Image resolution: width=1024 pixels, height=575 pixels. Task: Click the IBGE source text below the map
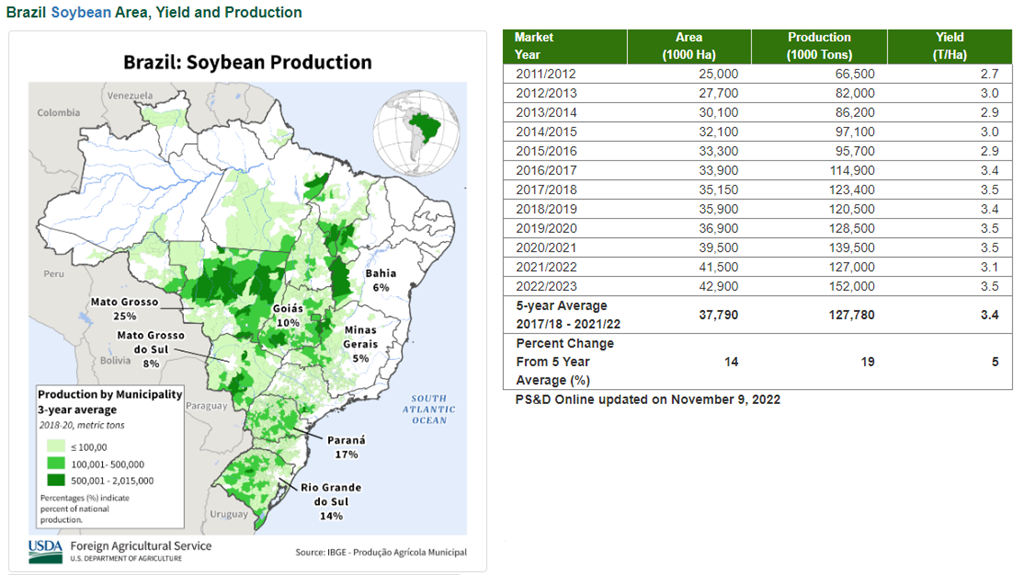point(380,552)
